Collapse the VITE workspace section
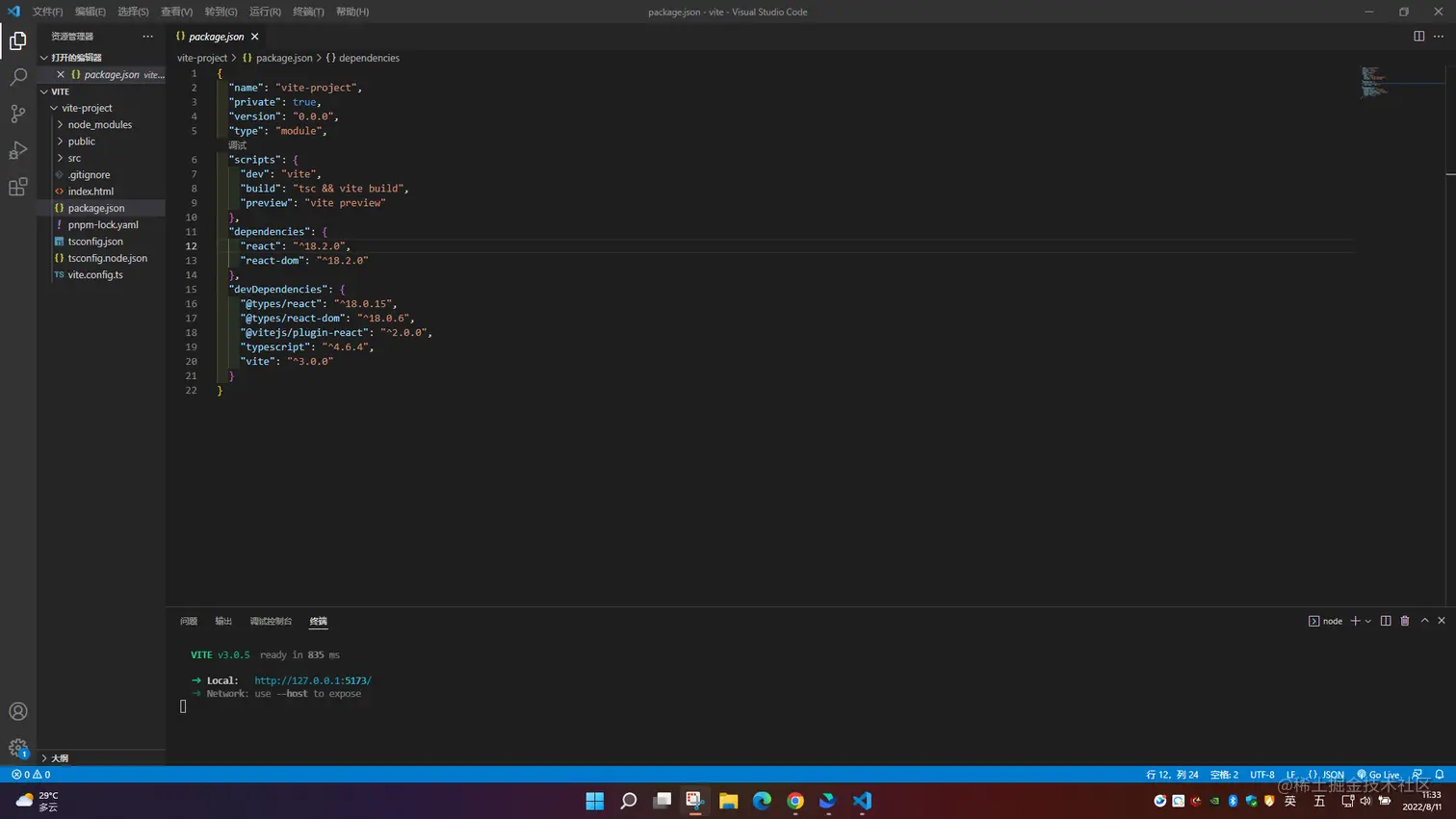Screen dimensions: 1456x819 tap(101, 91)
